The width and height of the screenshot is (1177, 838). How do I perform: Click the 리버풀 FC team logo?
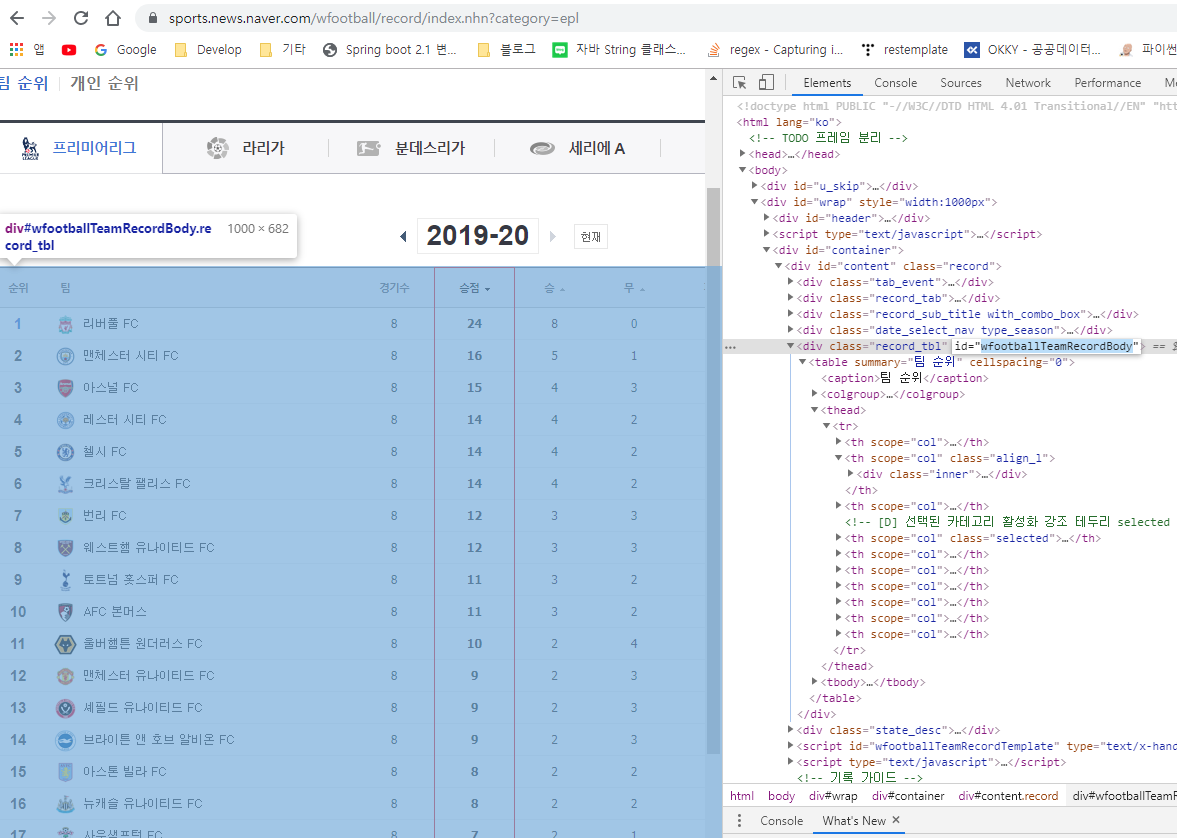tap(65, 324)
